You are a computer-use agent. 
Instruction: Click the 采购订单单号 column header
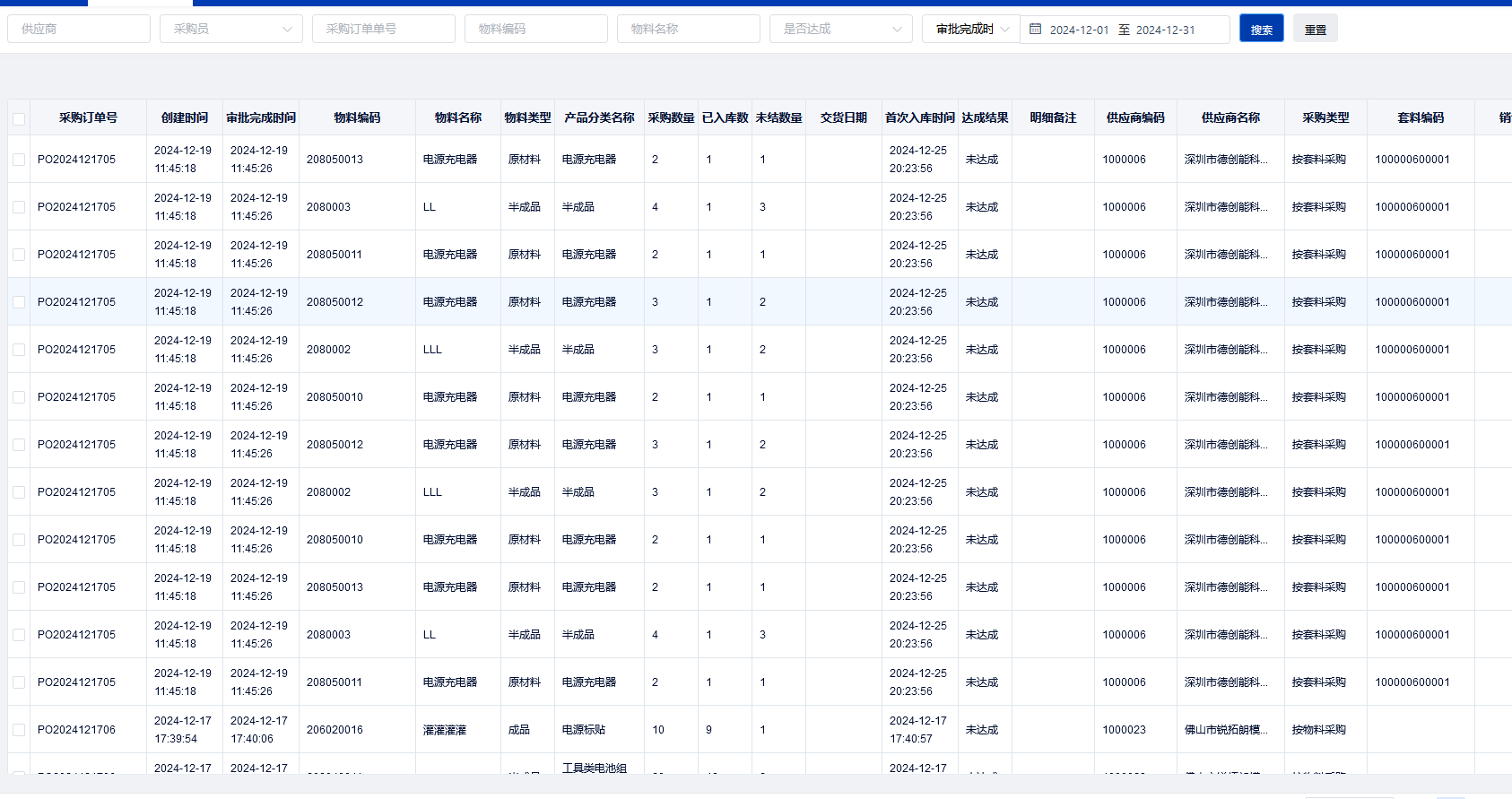pyautogui.click(x=88, y=117)
